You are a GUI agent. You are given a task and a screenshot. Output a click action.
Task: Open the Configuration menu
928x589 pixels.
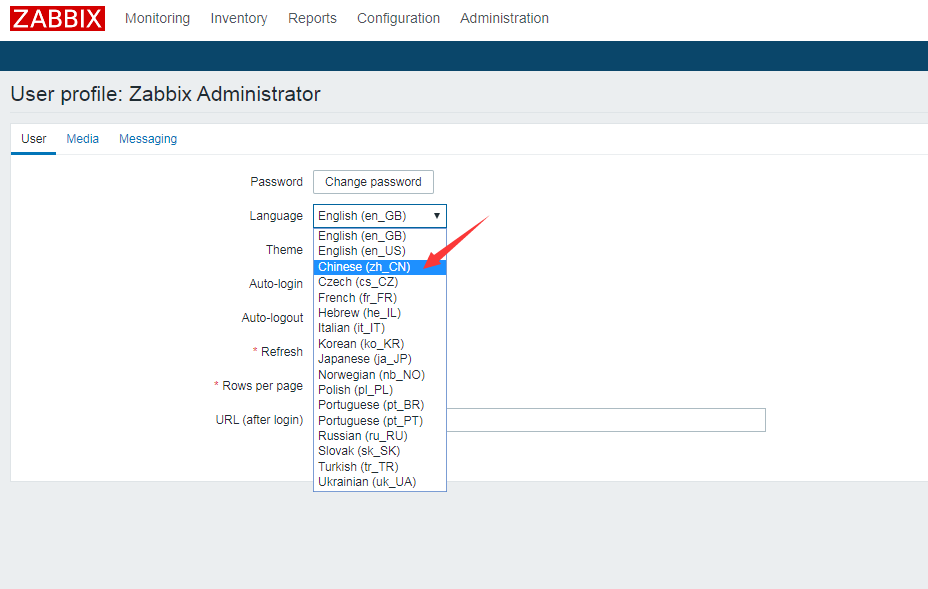(398, 18)
